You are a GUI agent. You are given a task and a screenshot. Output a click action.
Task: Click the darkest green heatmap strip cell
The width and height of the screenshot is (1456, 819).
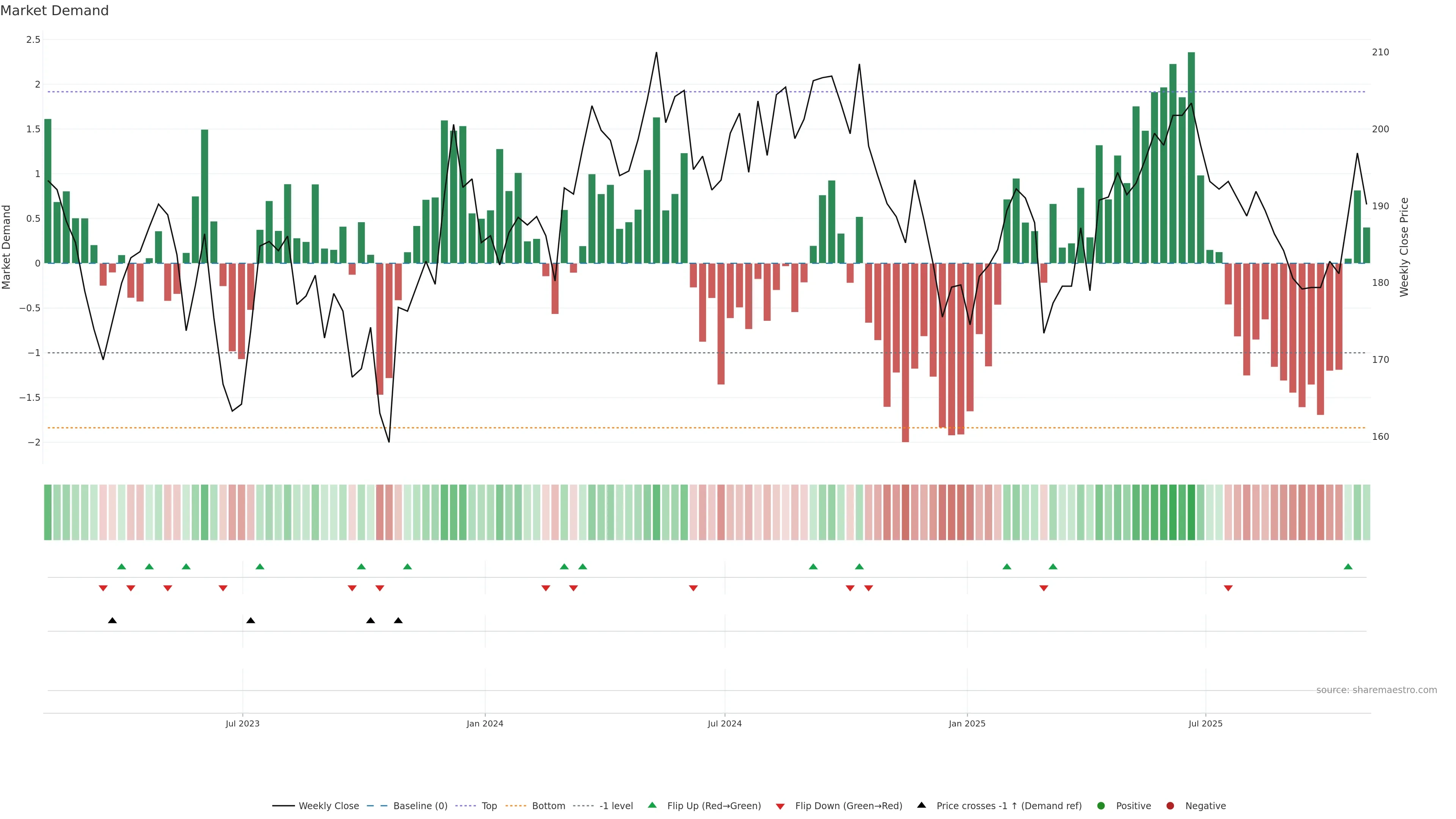click(1191, 512)
